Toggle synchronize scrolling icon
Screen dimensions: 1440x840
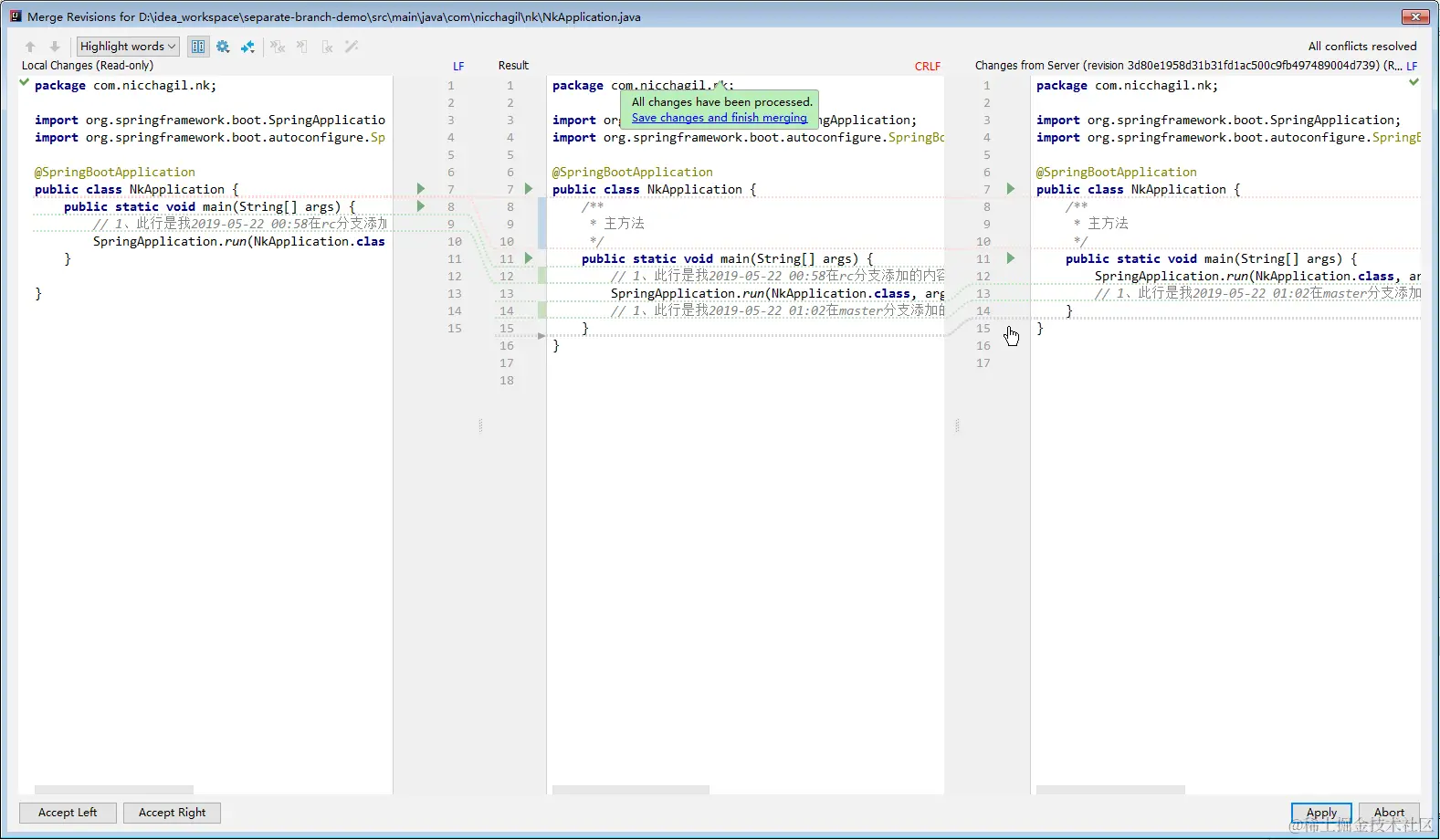(198, 47)
